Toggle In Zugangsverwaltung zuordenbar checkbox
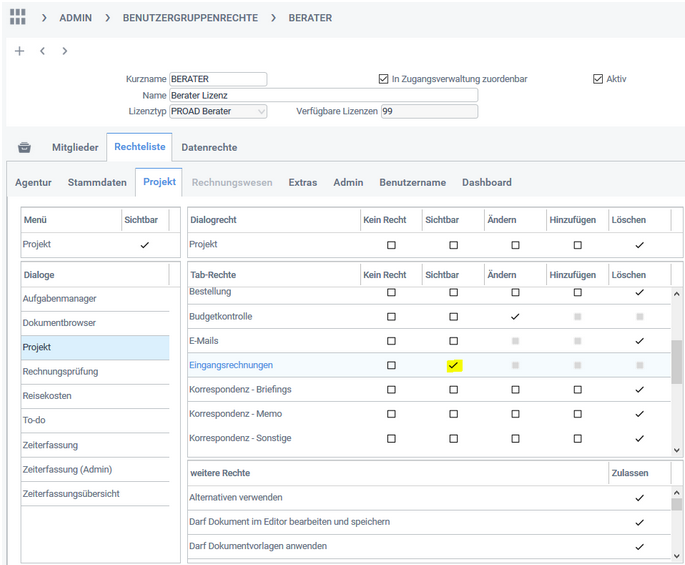This screenshot has width=685, height=565. pos(384,79)
